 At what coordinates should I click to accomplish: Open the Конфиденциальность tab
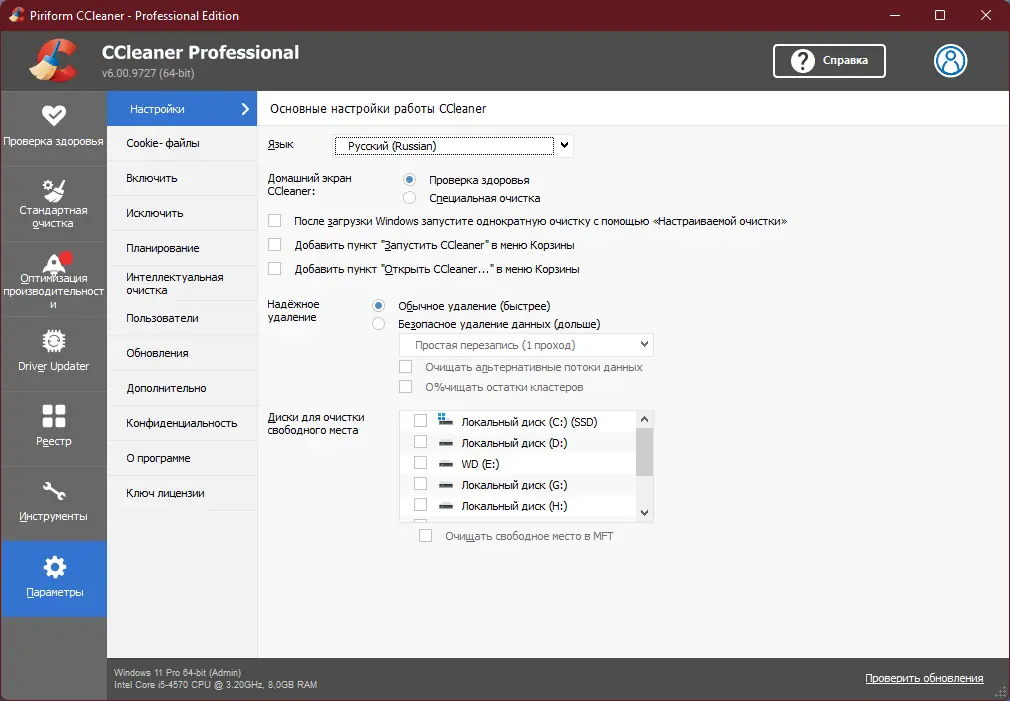pos(182,423)
